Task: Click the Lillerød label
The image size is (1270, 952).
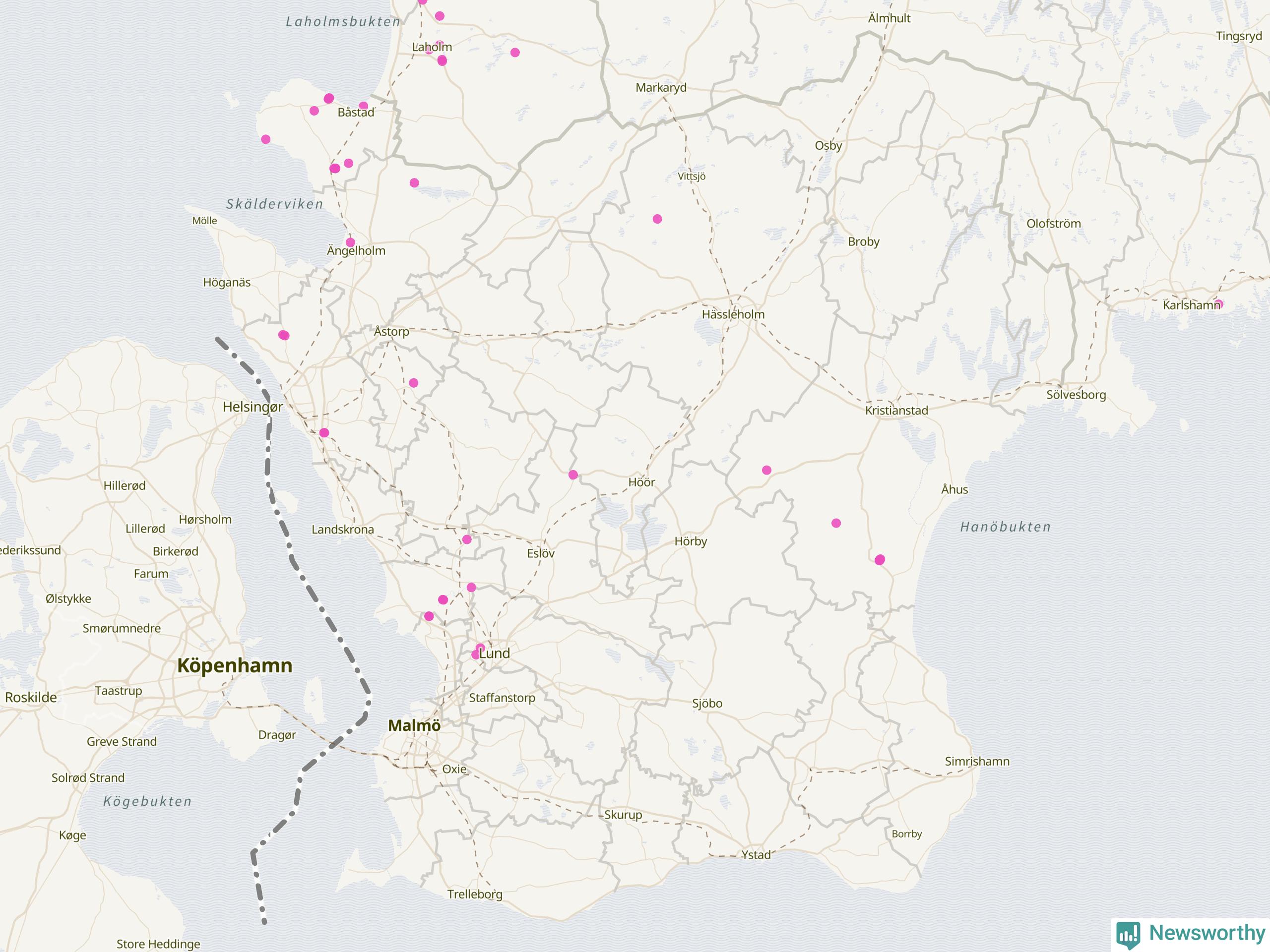Action: pyautogui.click(x=145, y=529)
